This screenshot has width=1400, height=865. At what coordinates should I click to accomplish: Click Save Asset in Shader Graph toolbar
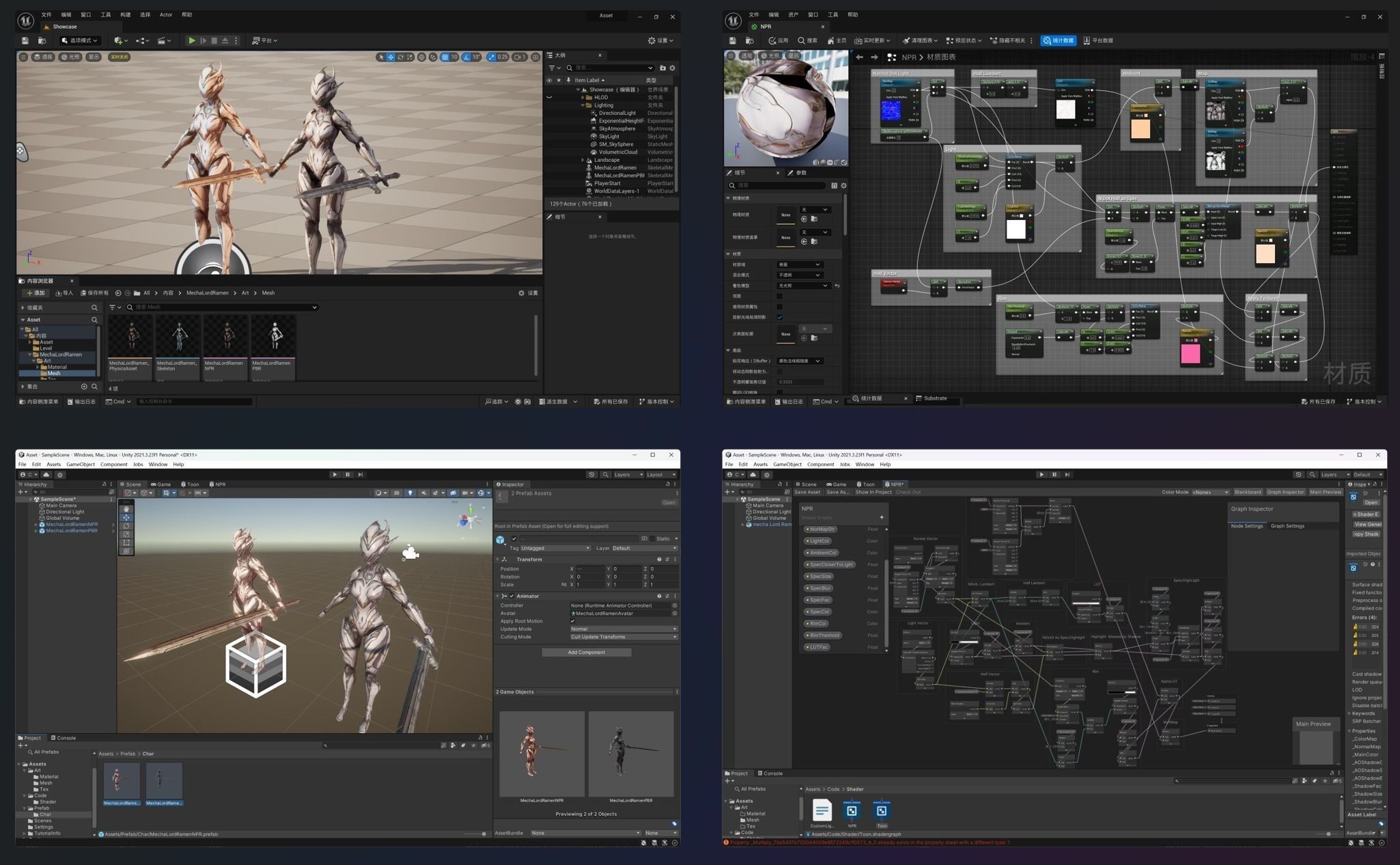click(807, 492)
